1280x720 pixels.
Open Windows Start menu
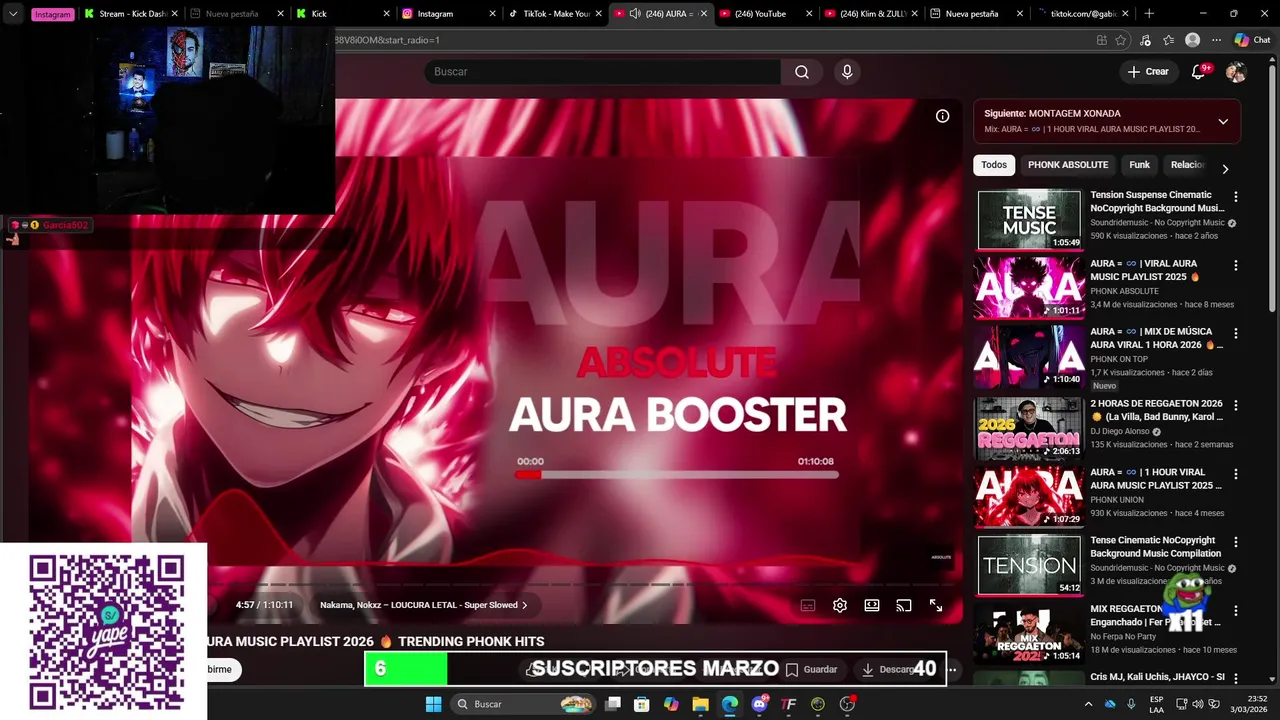coord(433,704)
